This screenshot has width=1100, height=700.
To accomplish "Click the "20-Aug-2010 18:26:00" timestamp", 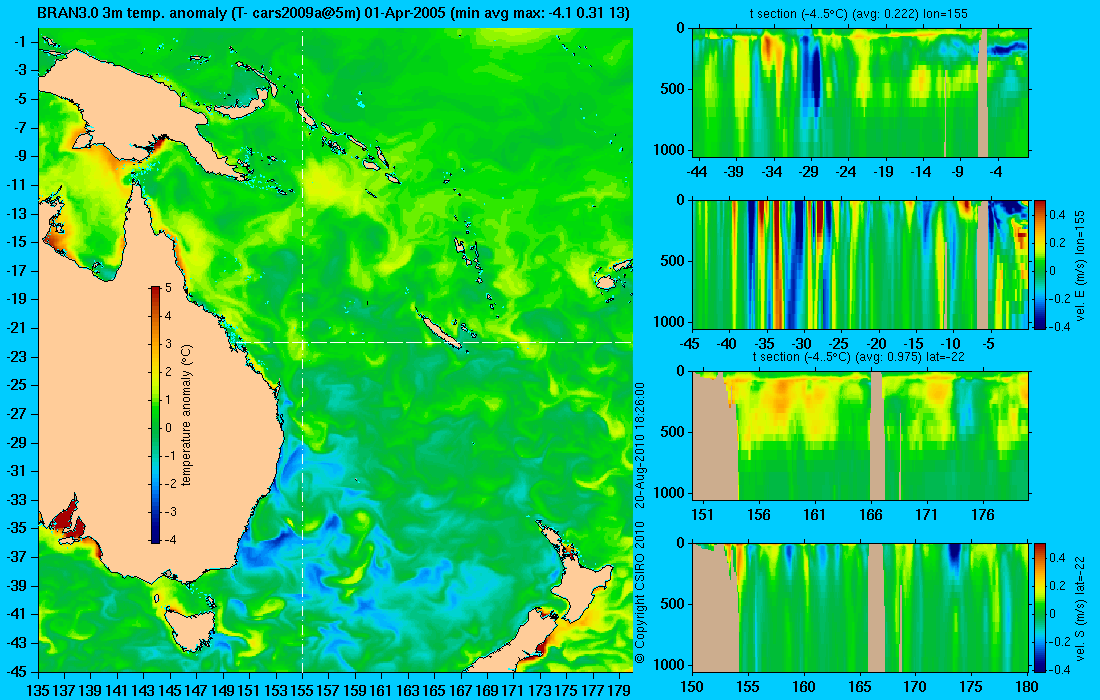I will 639,444.
